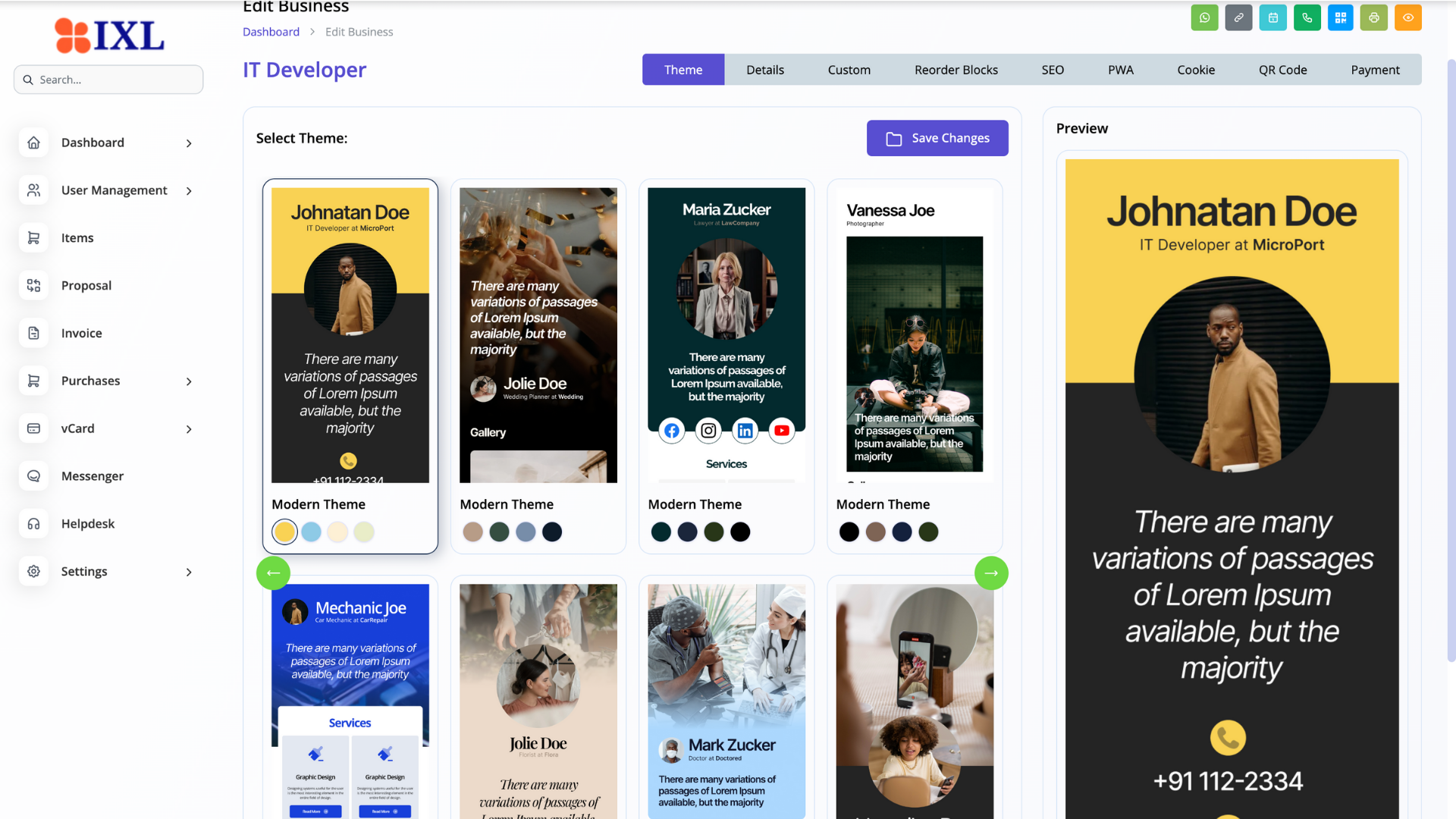Viewport: 1456px width, 819px height.
Task: Click the Save Changes button
Action: [x=937, y=138]
